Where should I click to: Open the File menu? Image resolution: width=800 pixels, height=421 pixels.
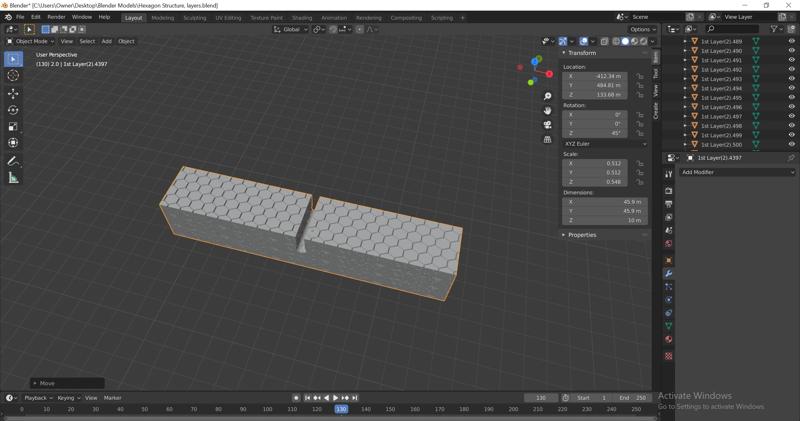coord(20,17)
